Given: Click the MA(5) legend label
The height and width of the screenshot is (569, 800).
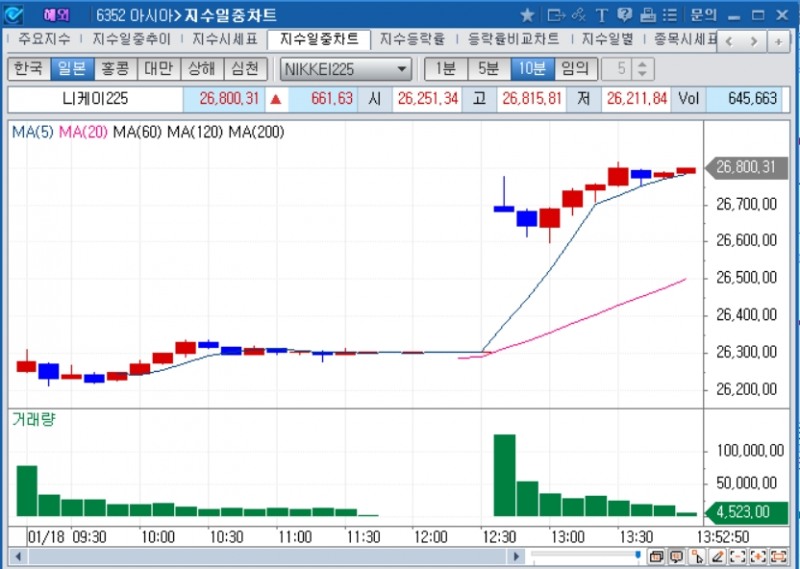Looking at the screenshot, I should coord(32,133).
